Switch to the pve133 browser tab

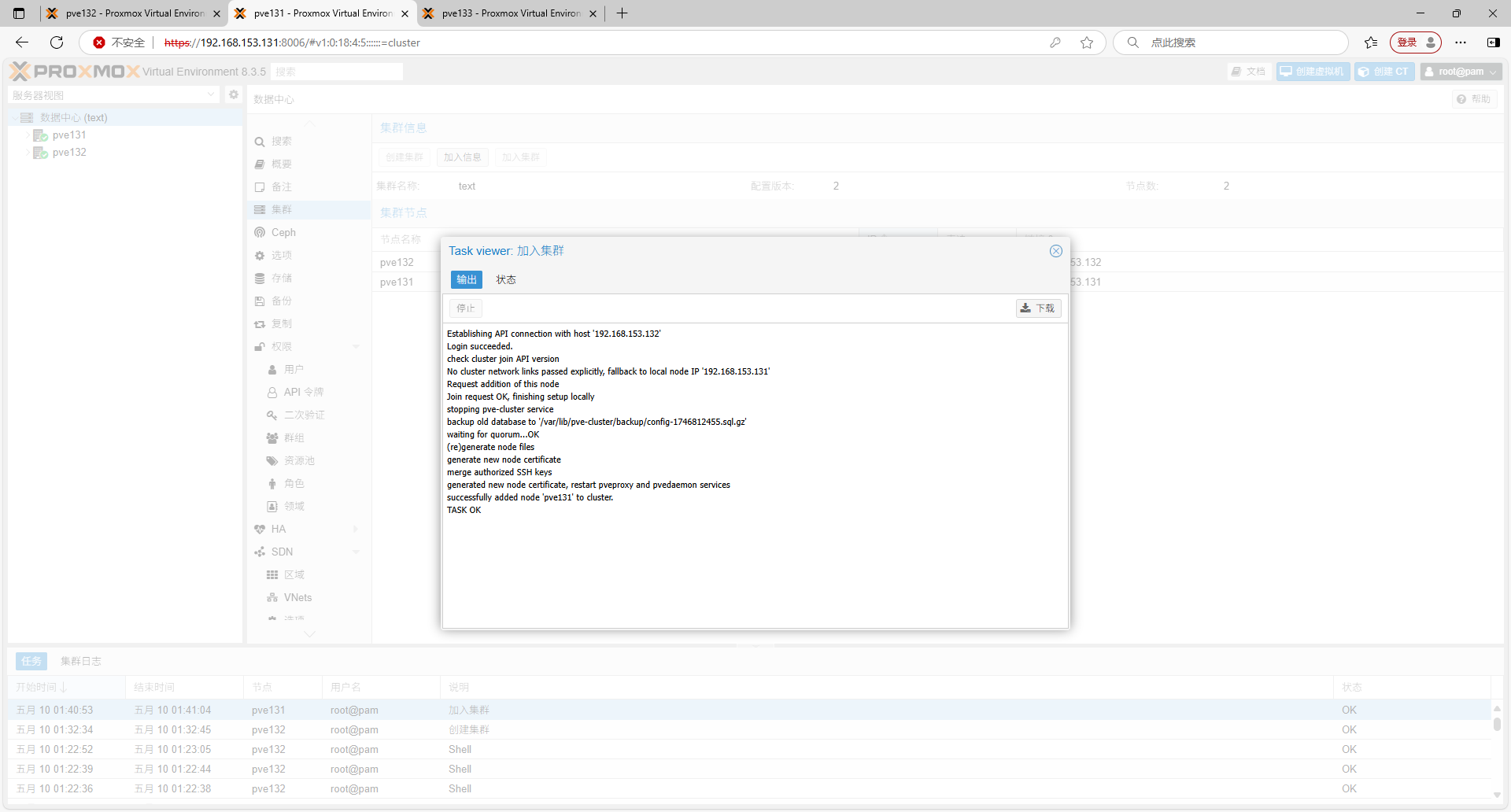pos(510,13)
